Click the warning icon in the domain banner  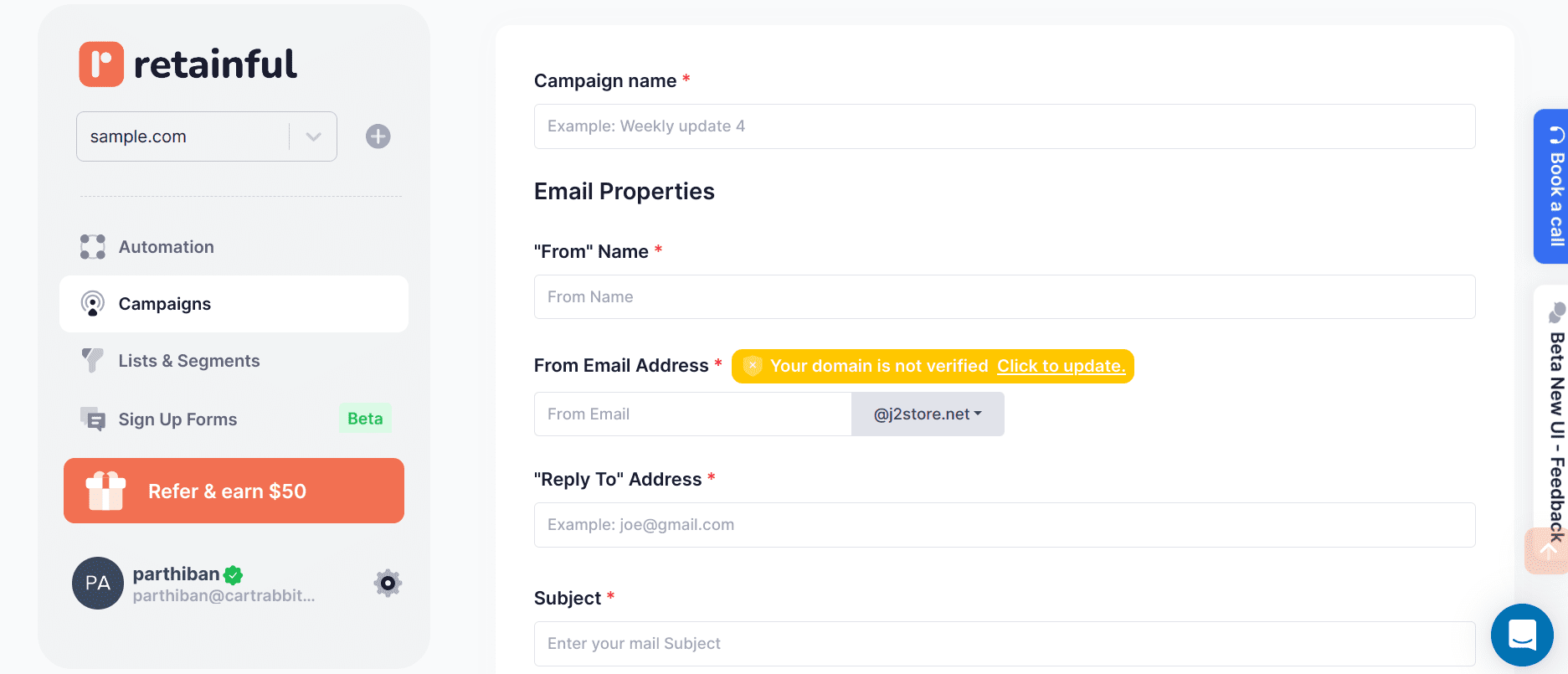(753, 365)
